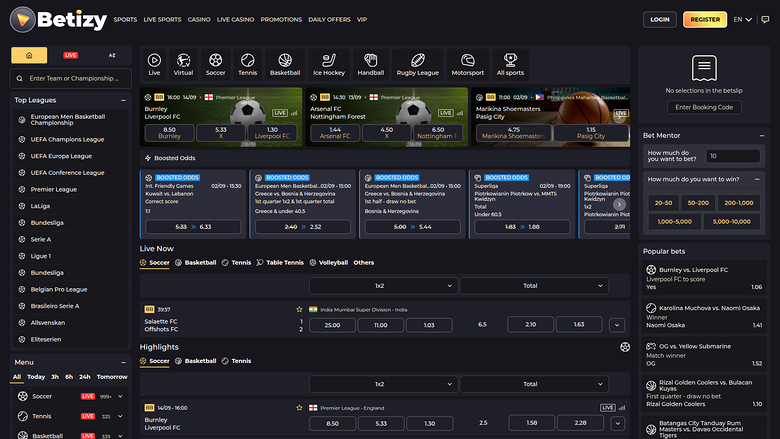
Task: Collapse the Top Leagues panel
Action: click(123, 100)
